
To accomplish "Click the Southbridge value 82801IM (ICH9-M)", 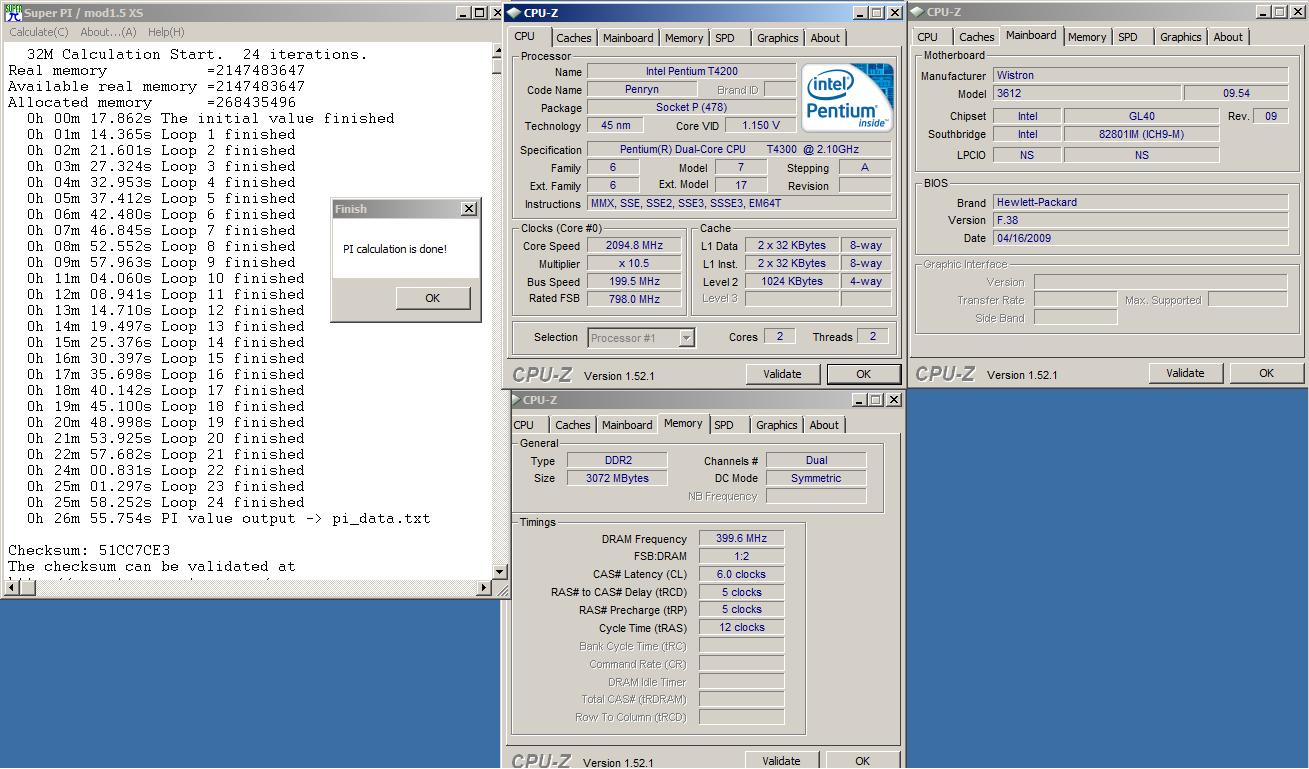I will tap(1141, 134).
